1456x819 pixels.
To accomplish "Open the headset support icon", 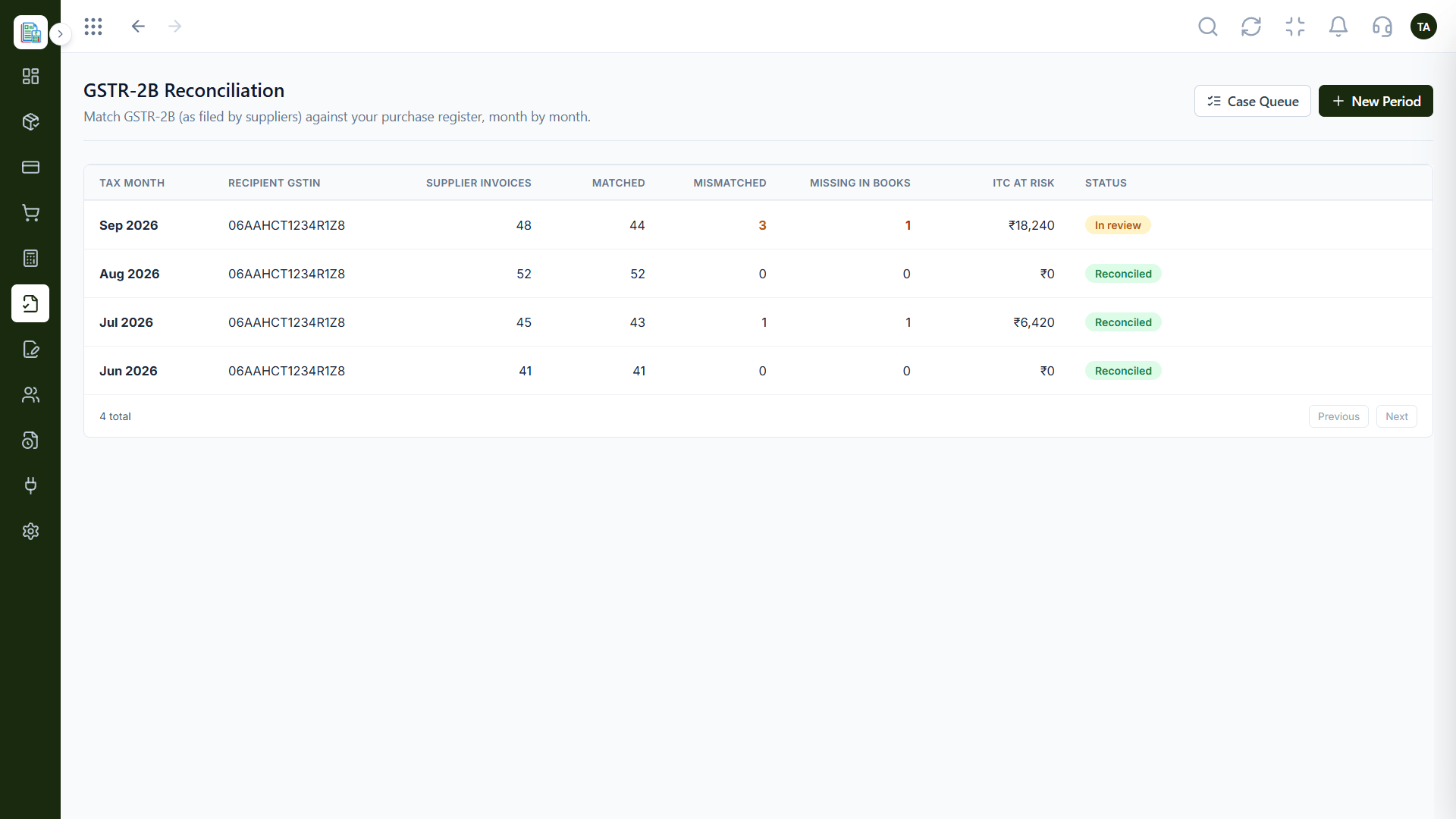I will pyautogui.click(x=1382, y=27).
